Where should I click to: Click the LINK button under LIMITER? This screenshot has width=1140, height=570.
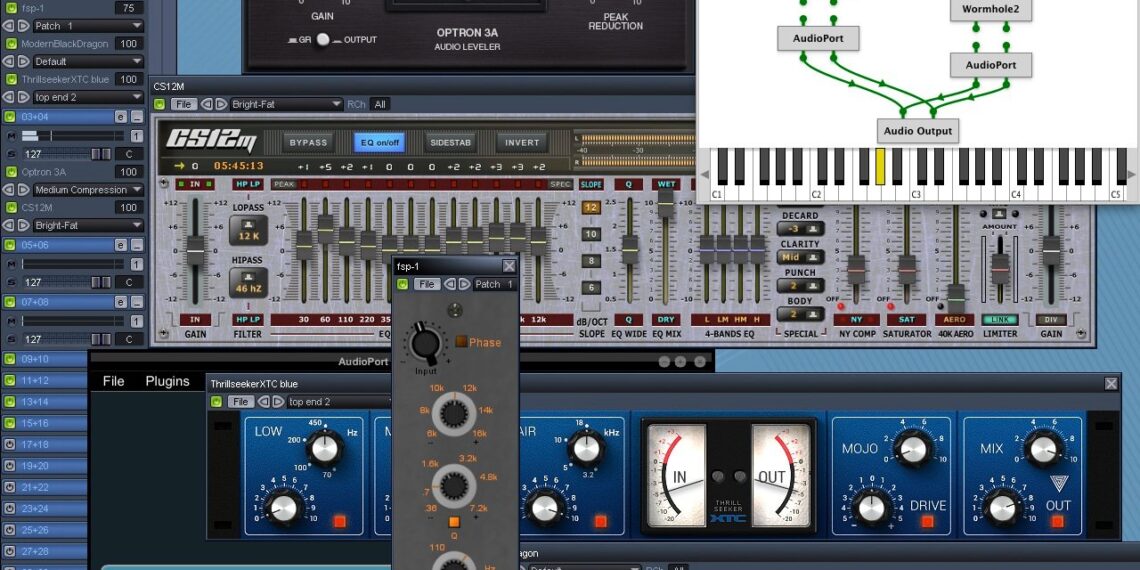1000,319
